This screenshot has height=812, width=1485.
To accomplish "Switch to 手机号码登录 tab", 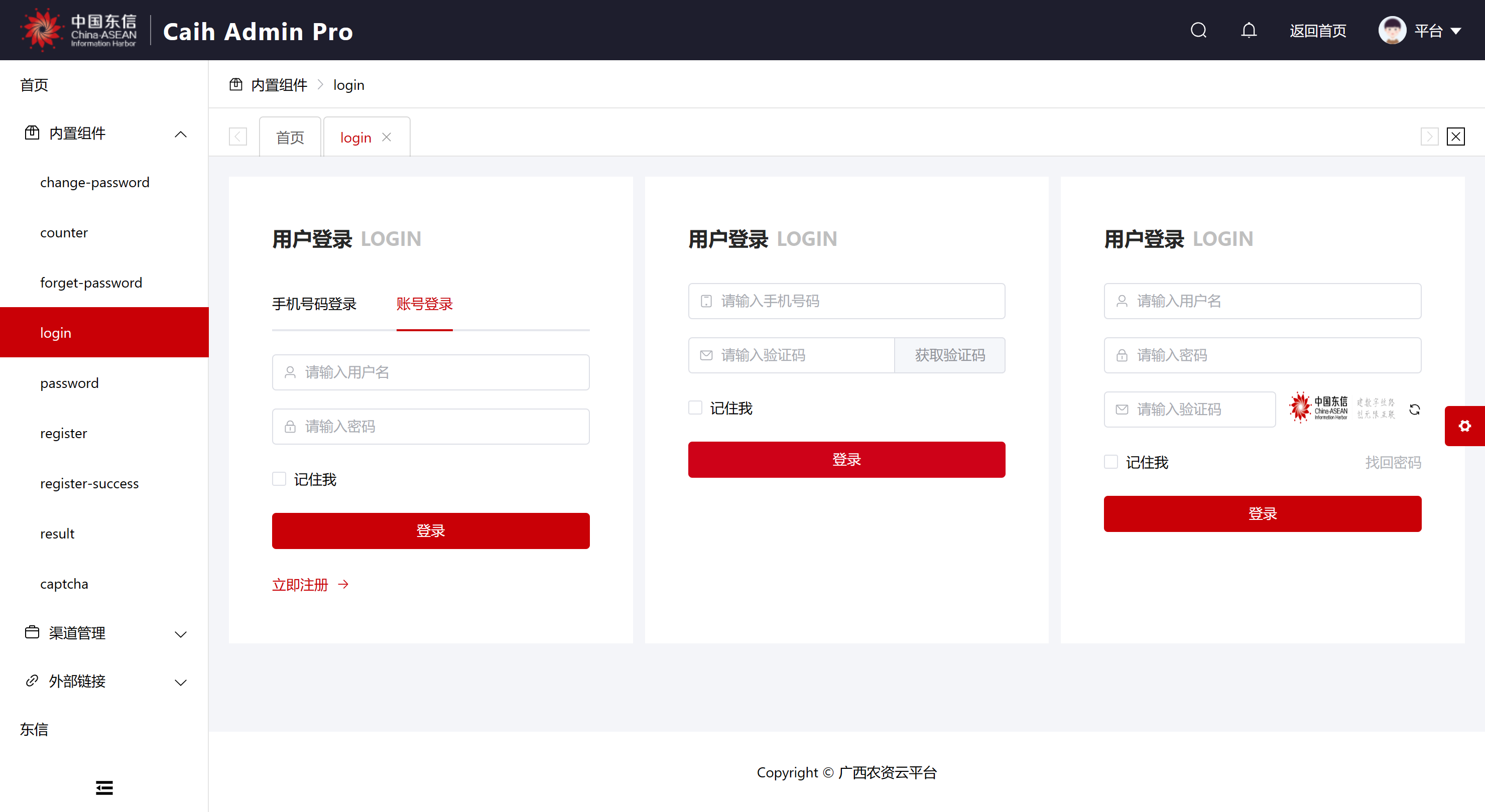I will click(x=314, y=304).
